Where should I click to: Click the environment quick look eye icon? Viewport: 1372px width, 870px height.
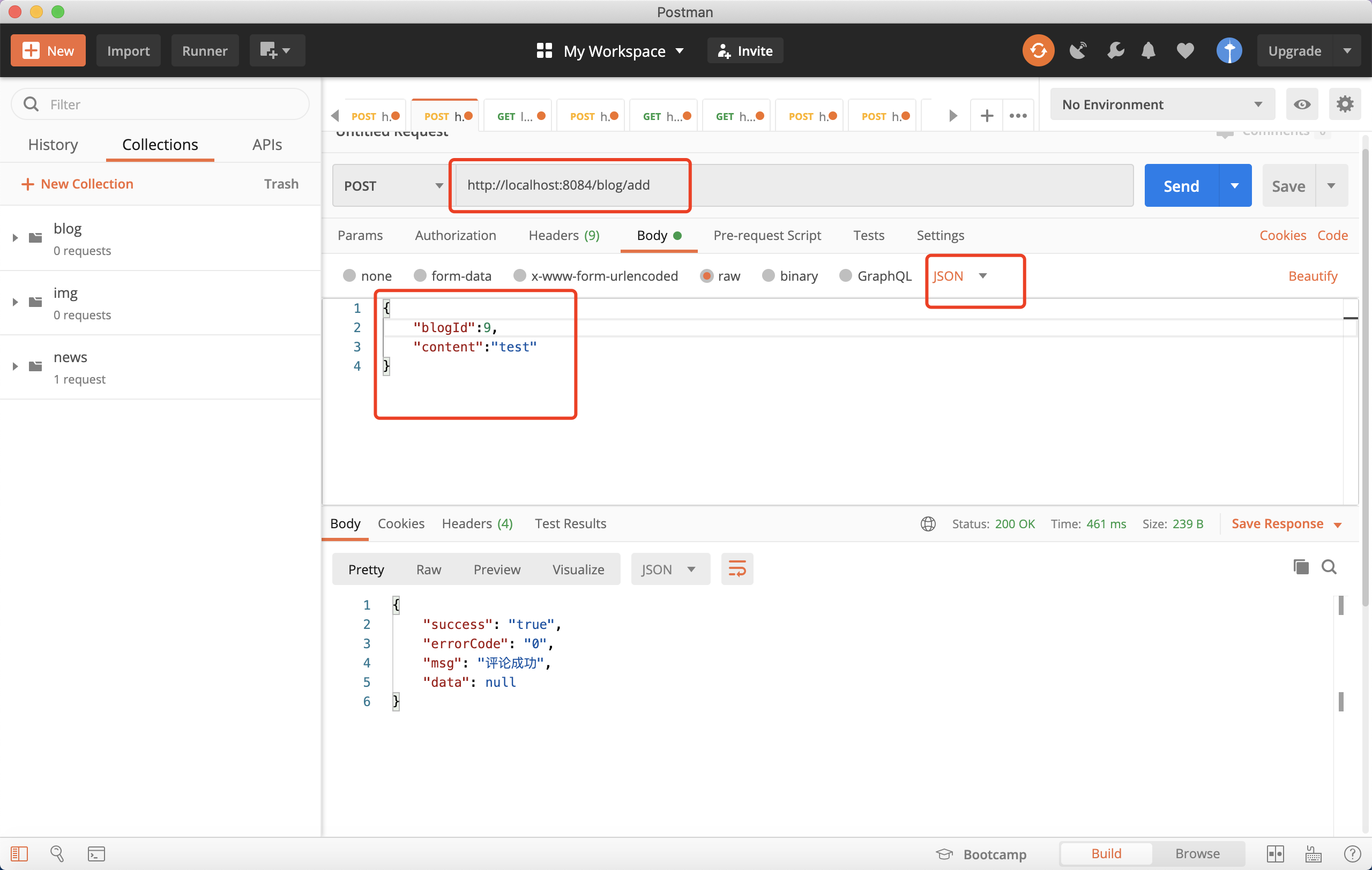point(1301,104)
